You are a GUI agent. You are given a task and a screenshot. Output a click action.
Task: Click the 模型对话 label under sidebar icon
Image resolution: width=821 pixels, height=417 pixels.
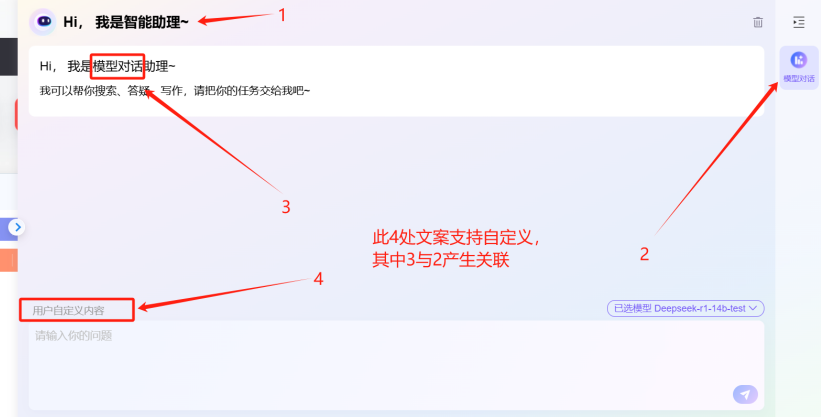tap(798, 79)
